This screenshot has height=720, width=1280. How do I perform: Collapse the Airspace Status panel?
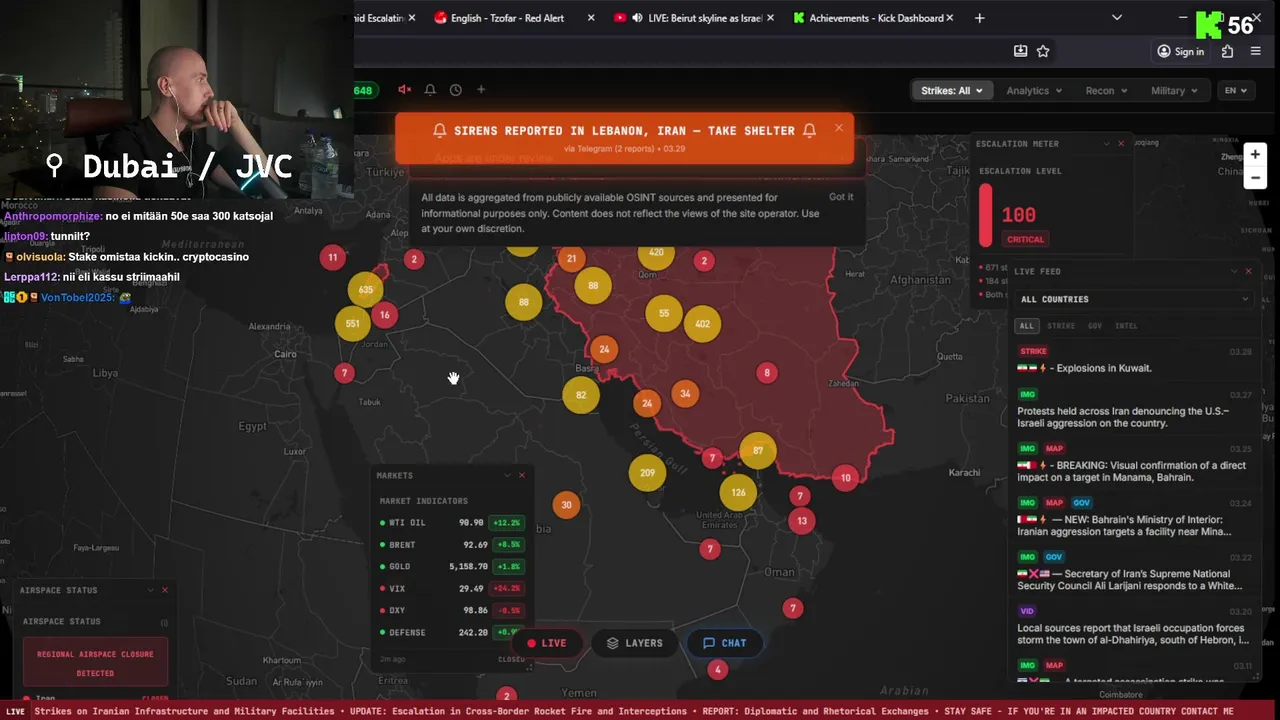tap(151, 590)
